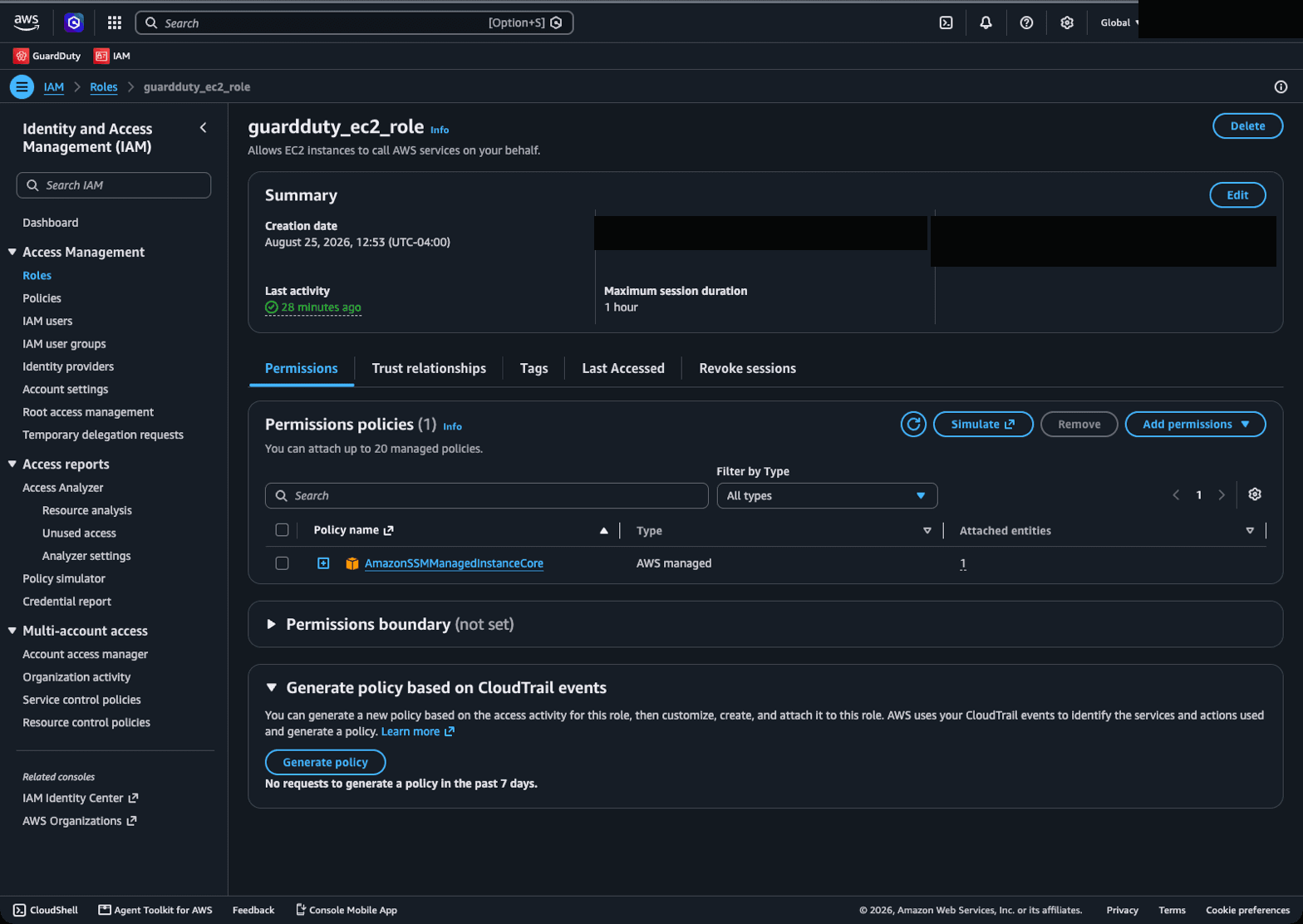Go to previous page of policies
This screenshot has width=1303, height=924.
tap(1176, 495)
